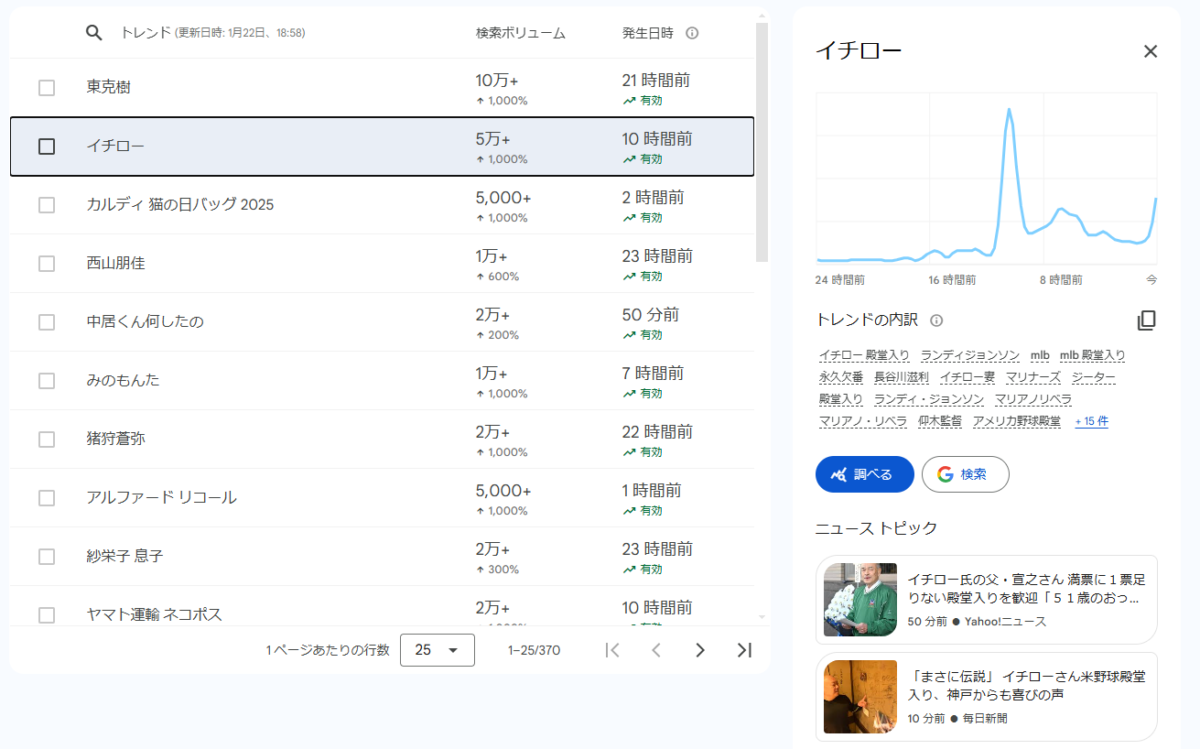Open related query マリナーズ
The image size is (1200, 749).
tap(1033, 377)
